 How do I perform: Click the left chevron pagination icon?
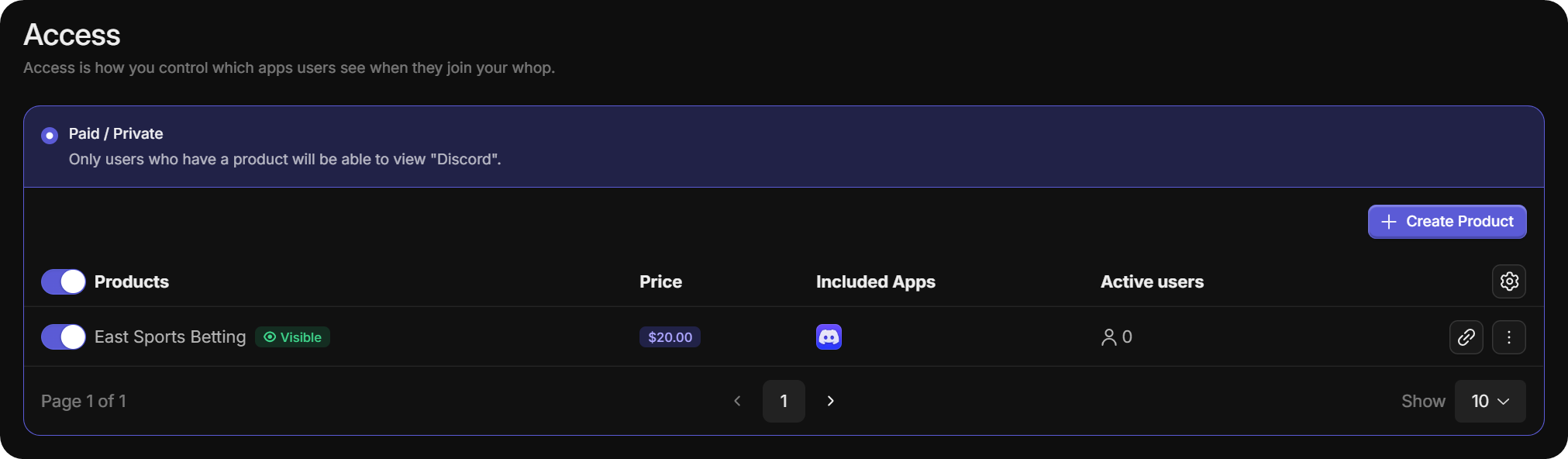tap(737, 401)
